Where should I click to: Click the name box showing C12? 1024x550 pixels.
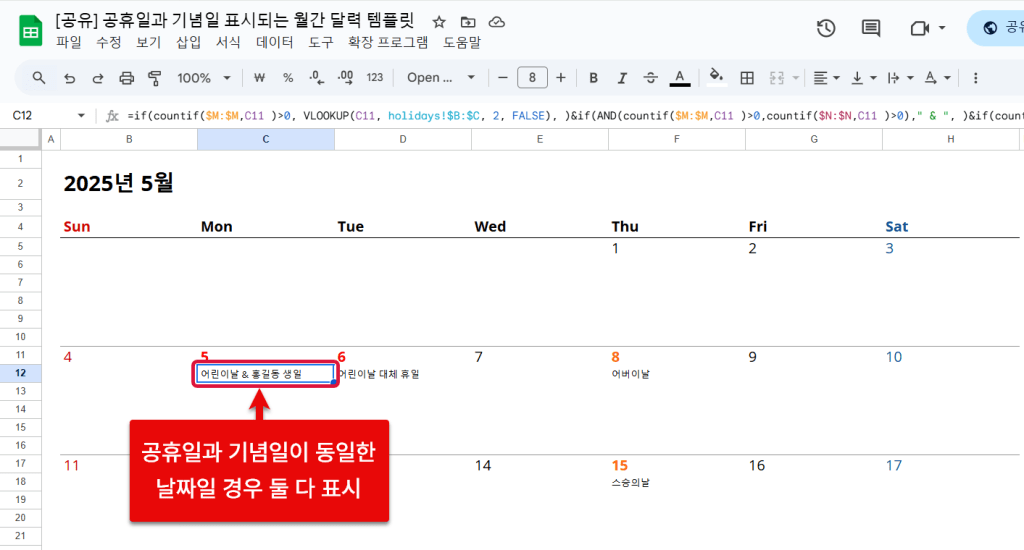[x=40, y=116]
